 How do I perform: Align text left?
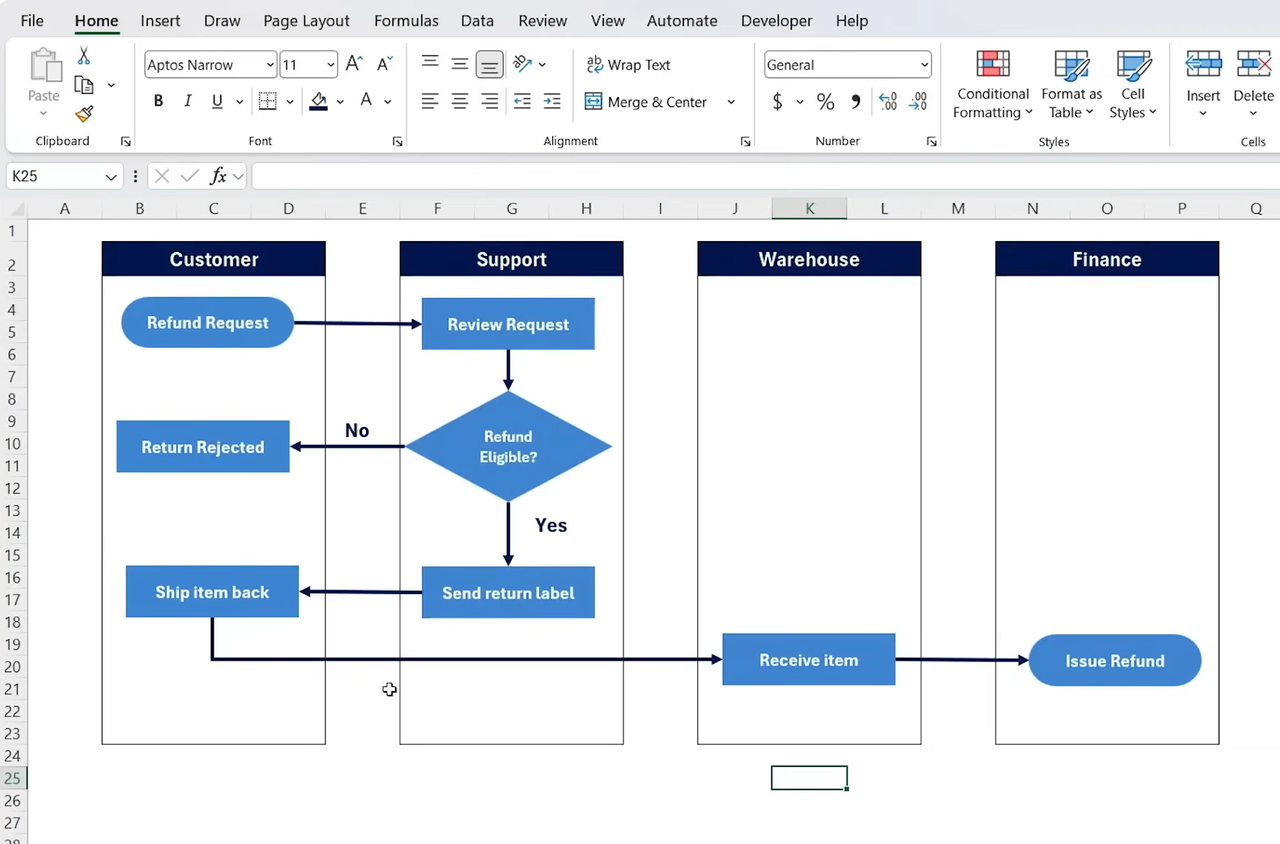(x=430, y=101)
